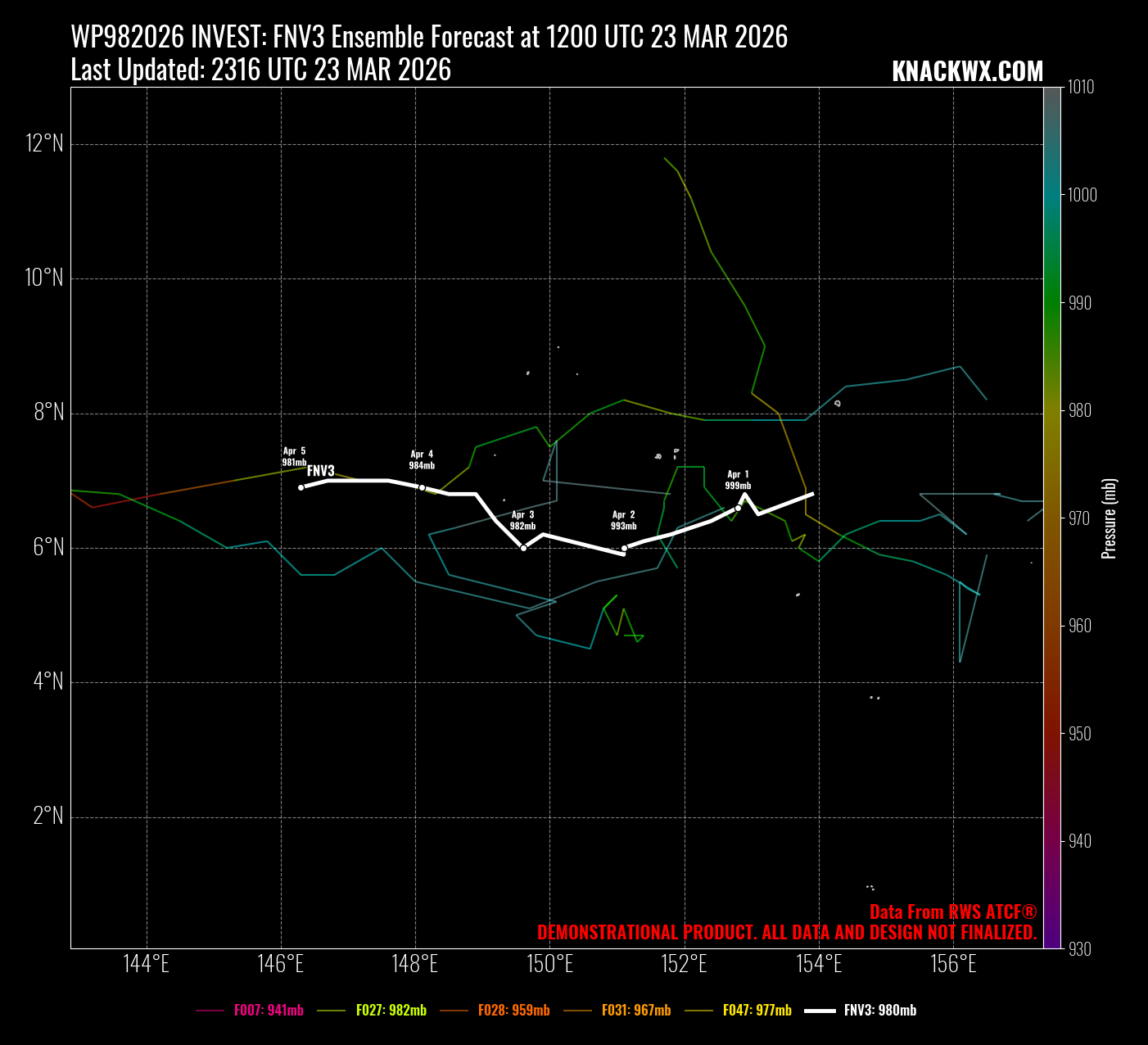Click the 1010 tick on the pressure colorbar
1148x1045 pixels.
coord(1081,88)
